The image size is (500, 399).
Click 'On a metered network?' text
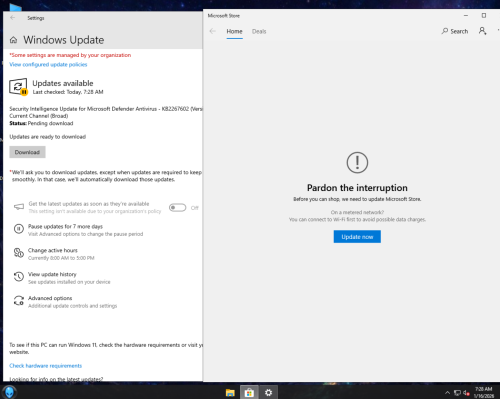[x=357, y=212]
